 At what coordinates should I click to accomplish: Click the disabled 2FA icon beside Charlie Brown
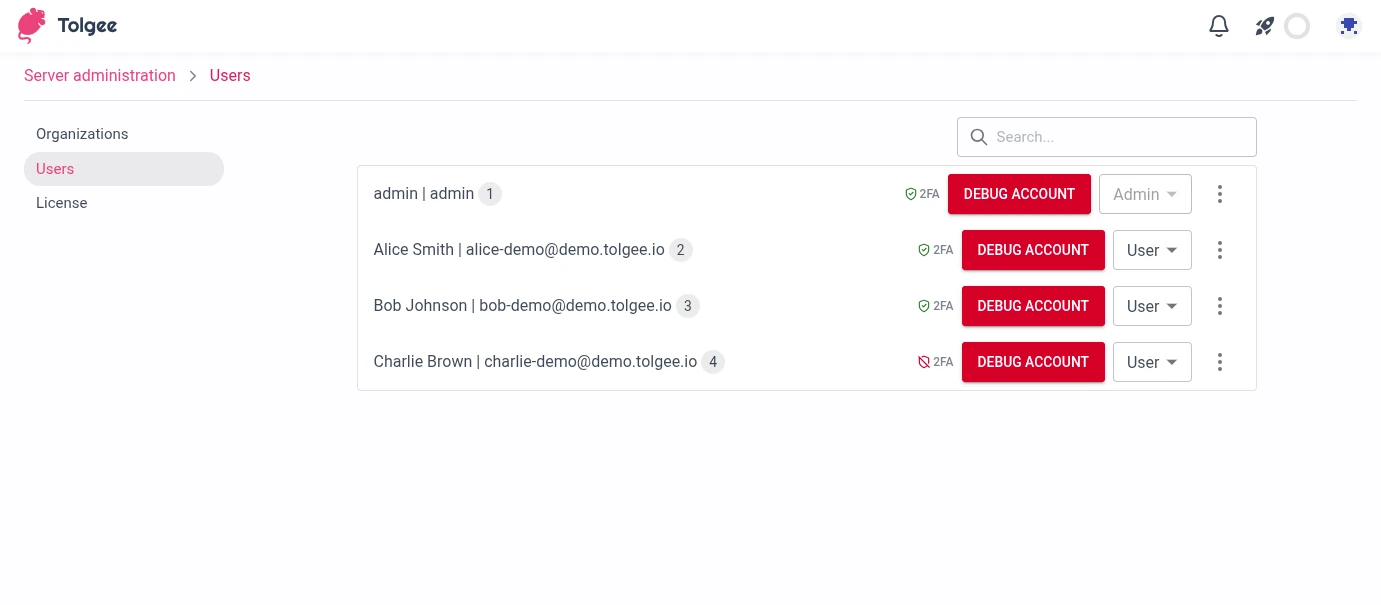pyautogui.click(x=924, y=362)
